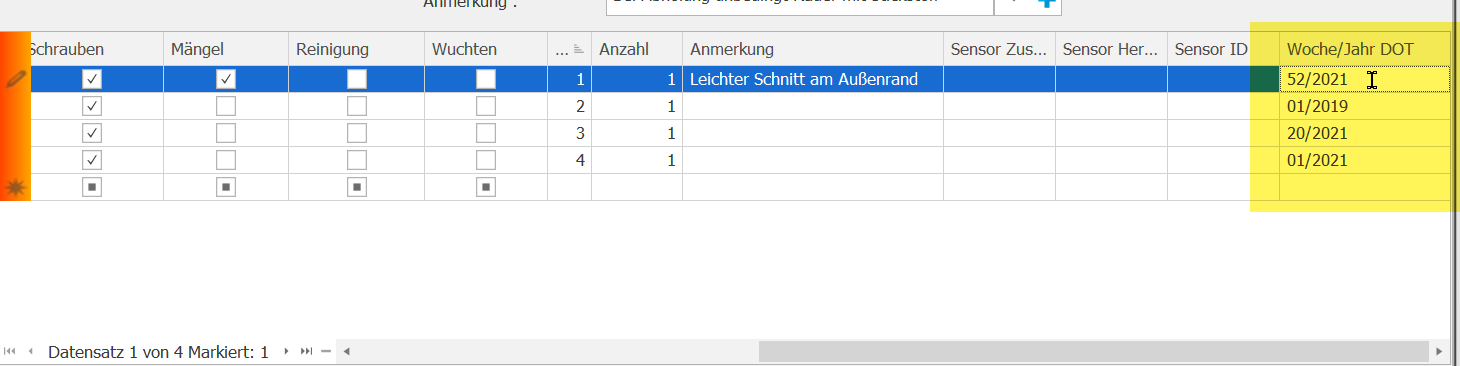Click the horizontal scrollbar thumb
The width and height of the screenshot is (1460, 366).
pos(1092,352)
